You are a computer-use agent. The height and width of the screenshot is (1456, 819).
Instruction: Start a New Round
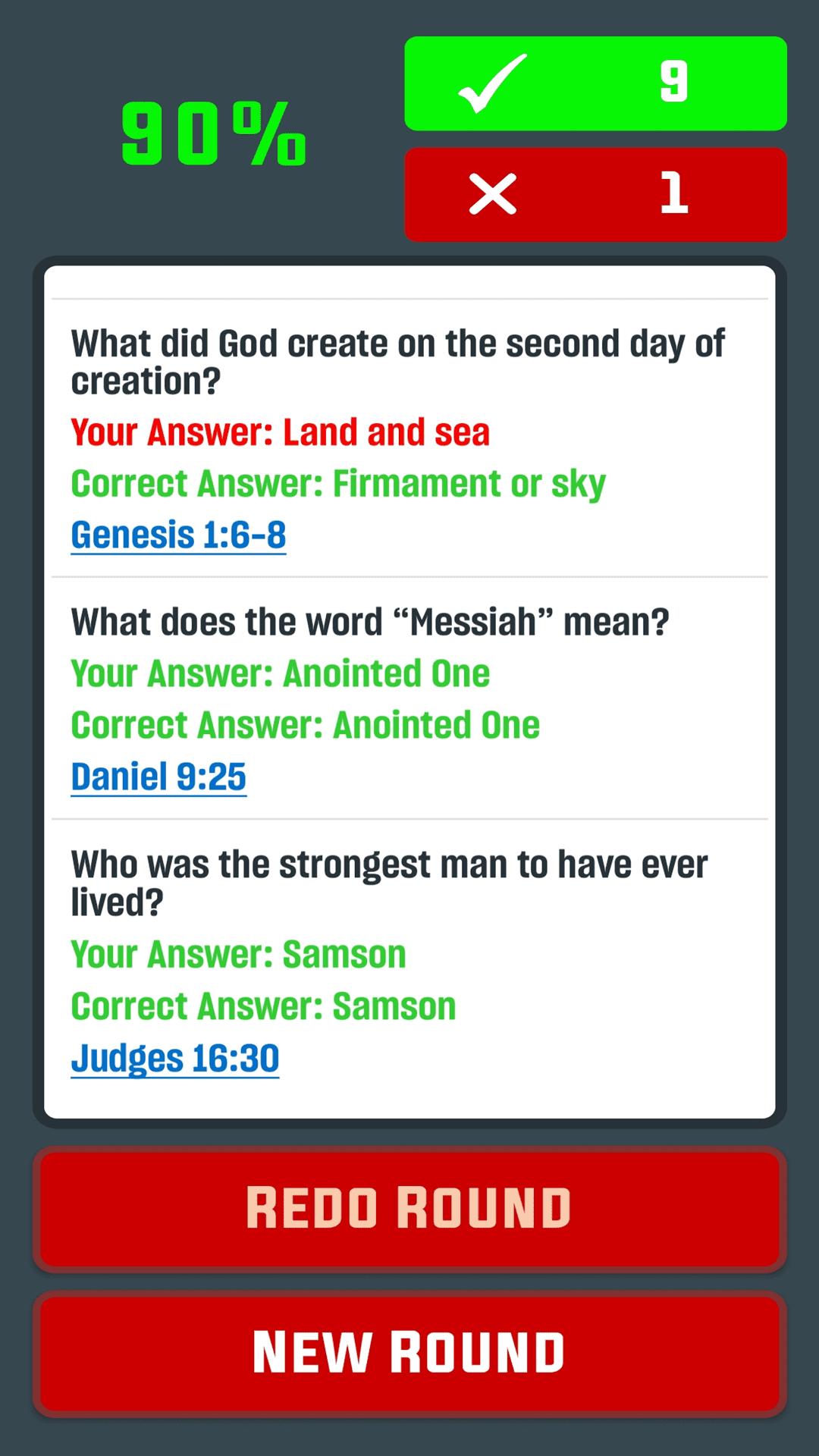(409, 1354)
